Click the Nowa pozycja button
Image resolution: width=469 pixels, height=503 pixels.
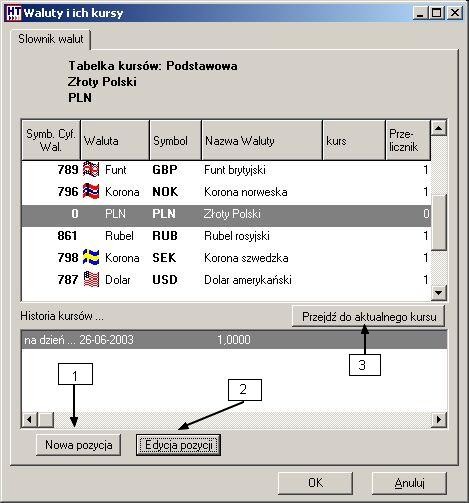78,445
